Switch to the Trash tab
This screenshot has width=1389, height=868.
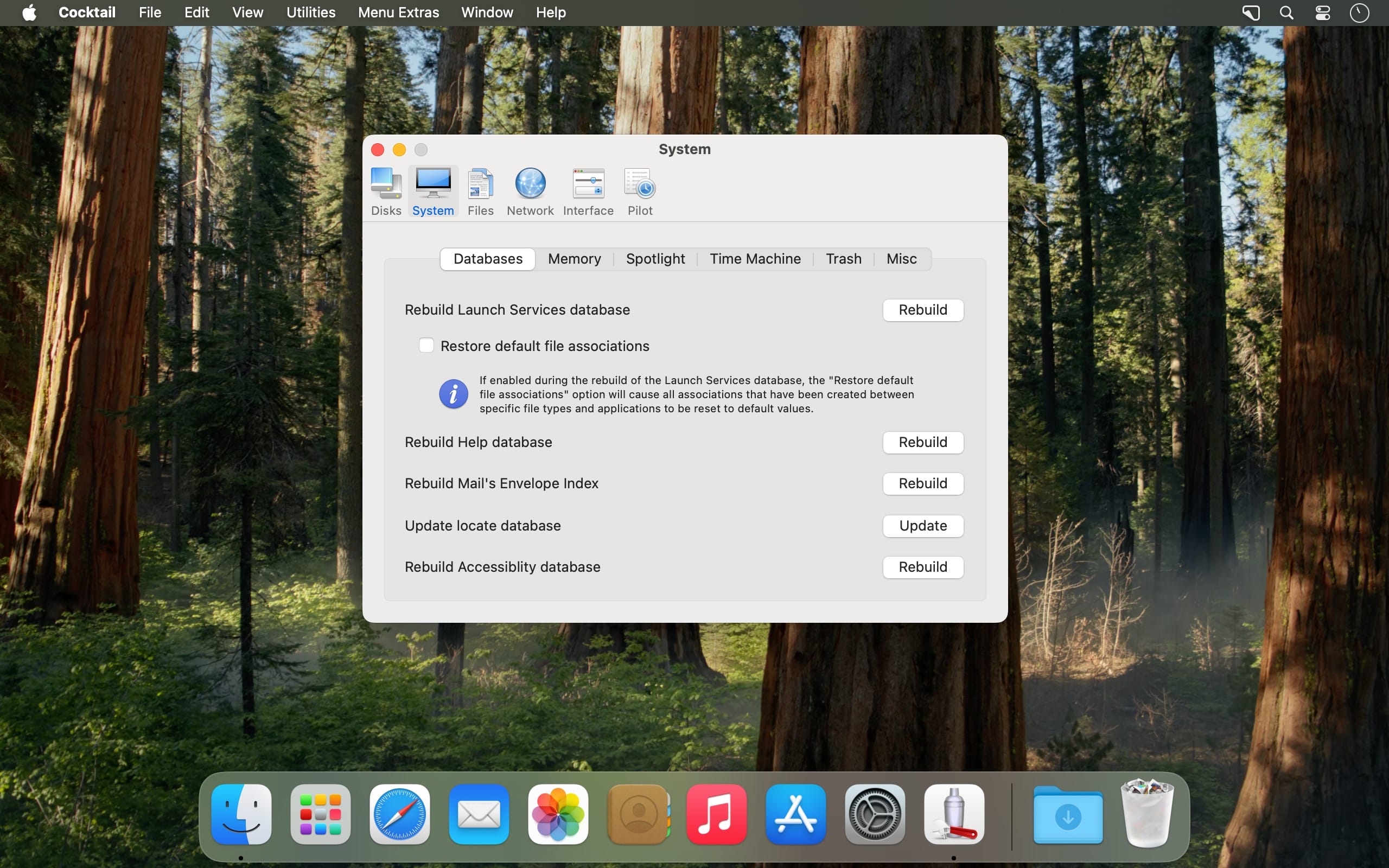(x=843, y=259)
